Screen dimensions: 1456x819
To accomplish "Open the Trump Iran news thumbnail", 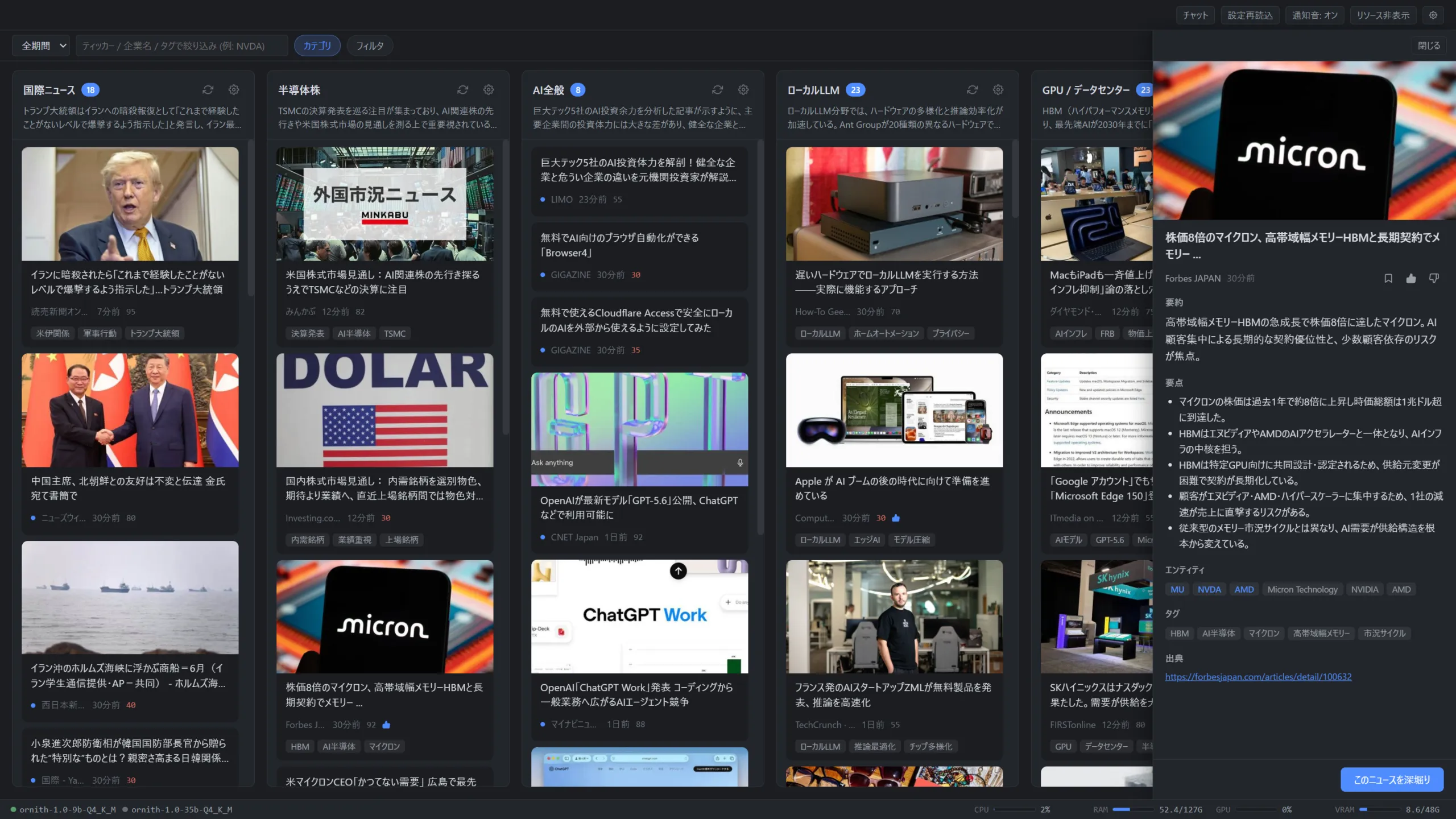I will pos(130,204).
